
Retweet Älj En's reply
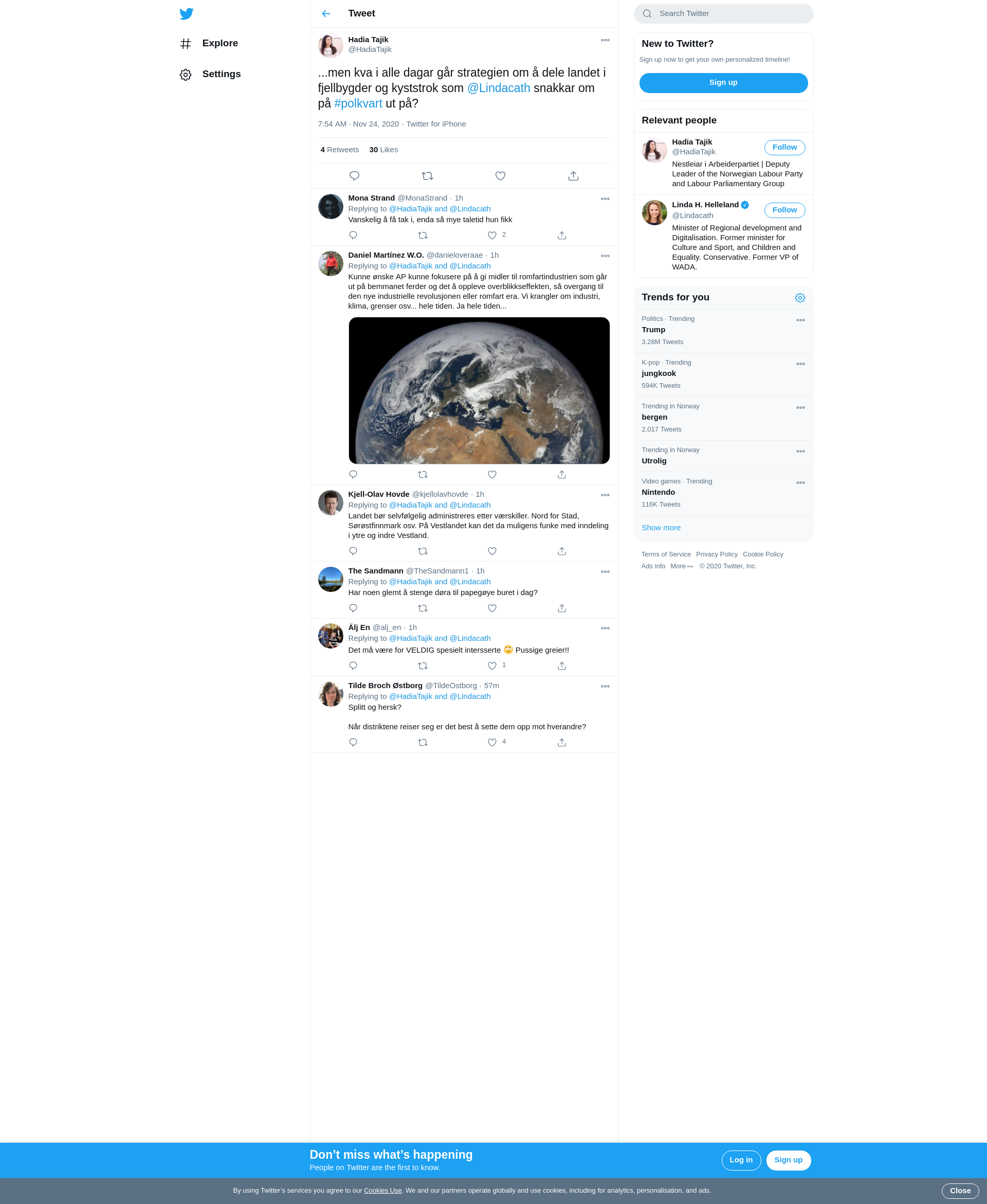[x=423, y=666]
